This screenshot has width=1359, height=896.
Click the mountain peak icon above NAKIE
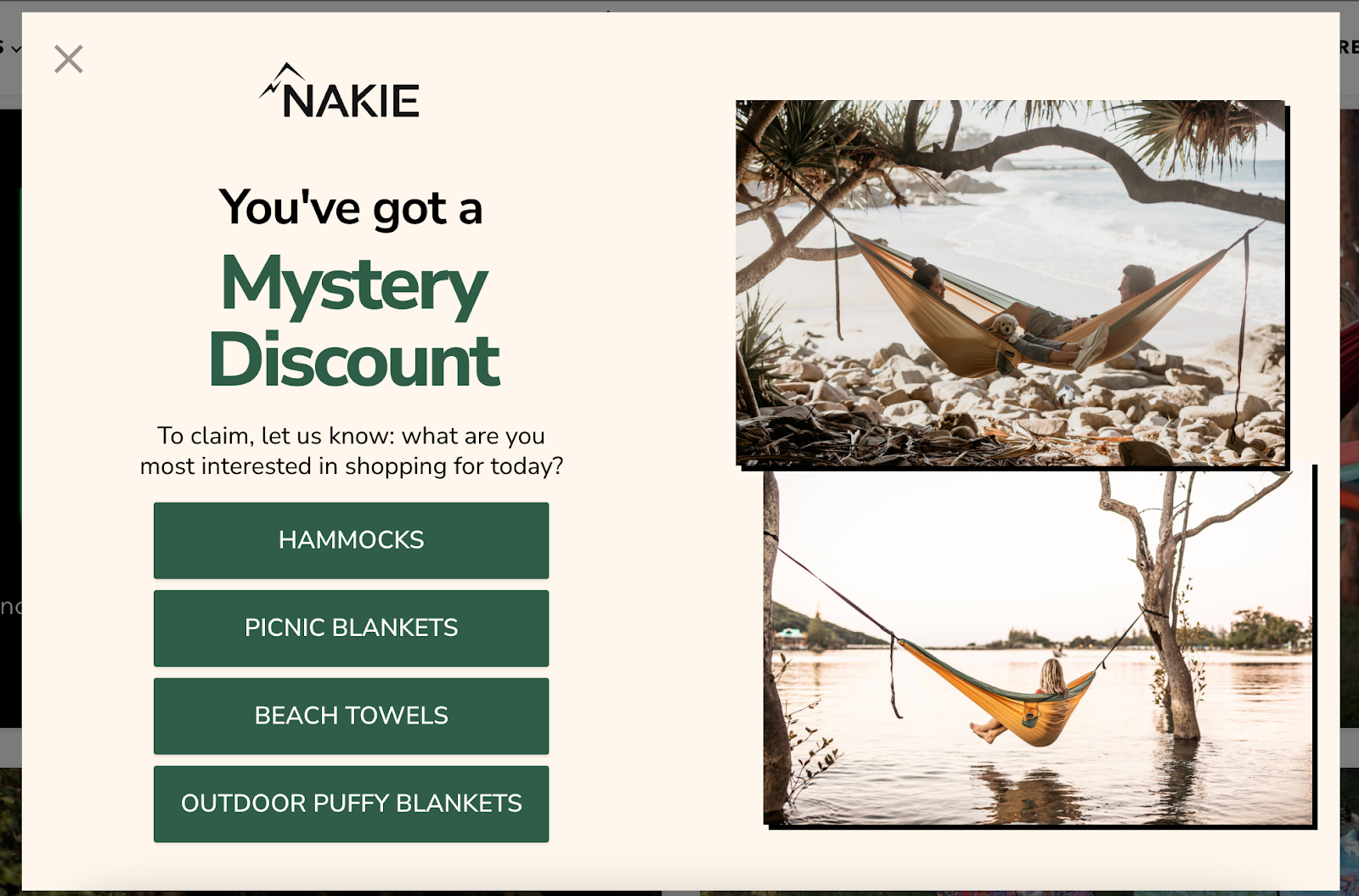(281, 77)
